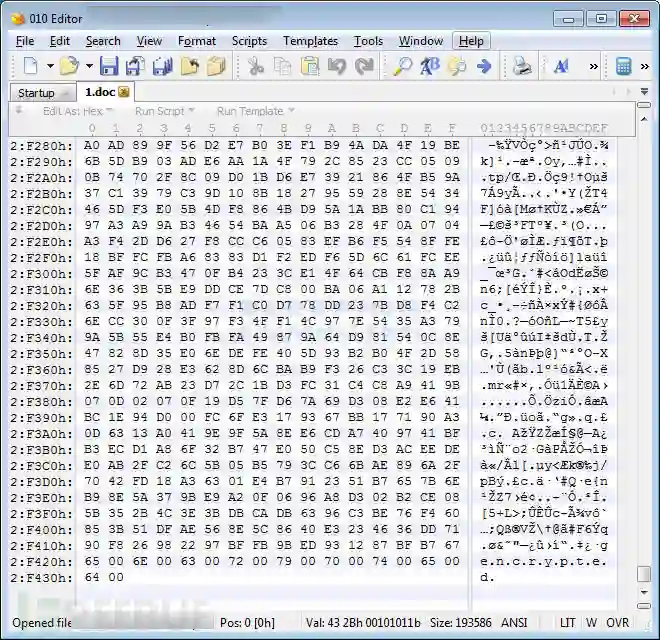
Task: Select the 1.doc tab
Action: click(100, 92)
